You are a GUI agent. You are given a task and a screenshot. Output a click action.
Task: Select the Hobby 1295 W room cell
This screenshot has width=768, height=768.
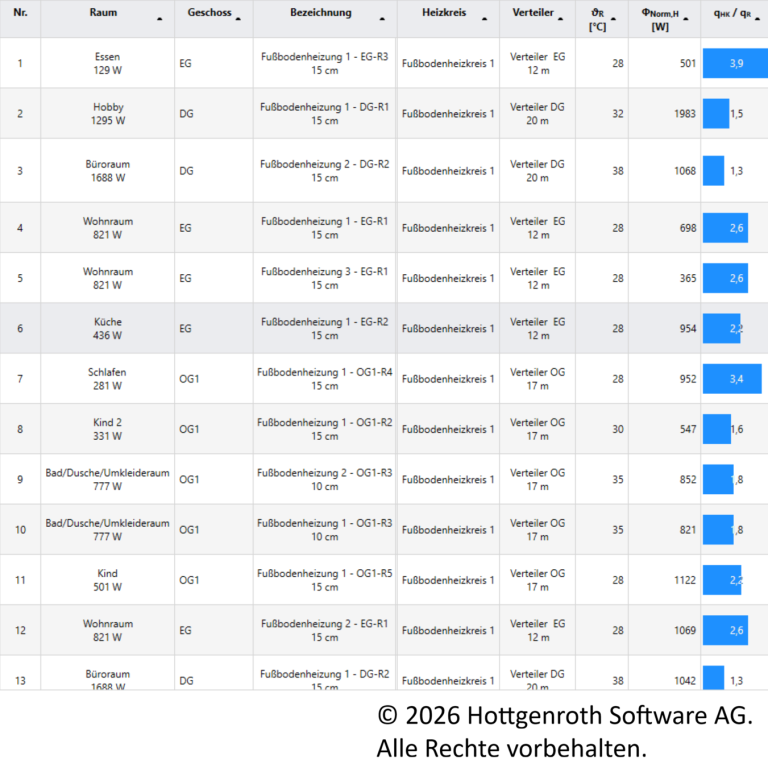(x=108, y=113)
